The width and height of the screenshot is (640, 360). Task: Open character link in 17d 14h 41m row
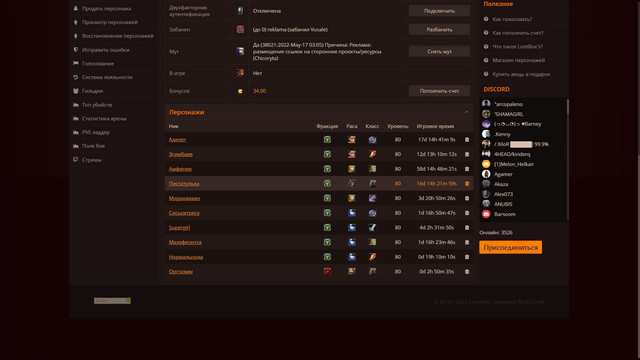(x=178, y=140)
